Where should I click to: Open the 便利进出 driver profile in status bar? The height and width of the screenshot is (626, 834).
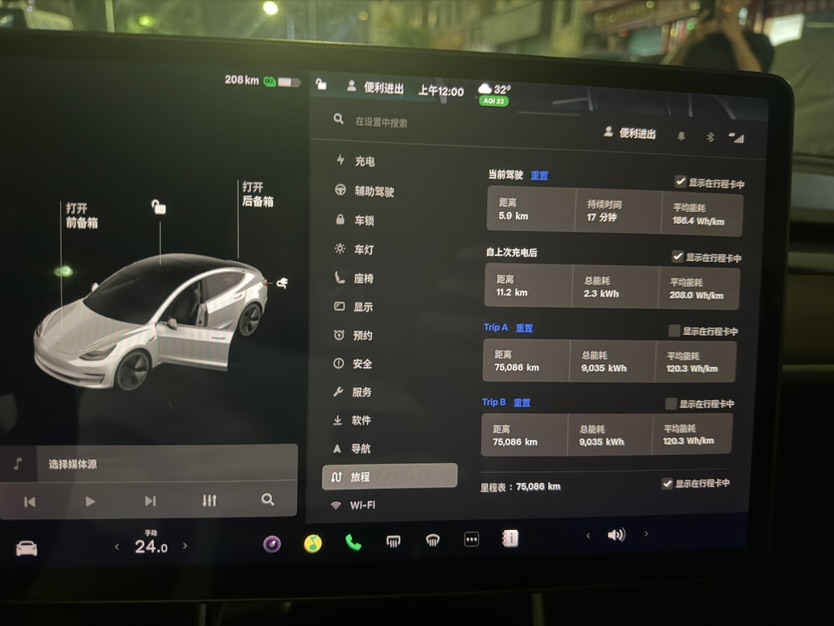coord(376,87)
